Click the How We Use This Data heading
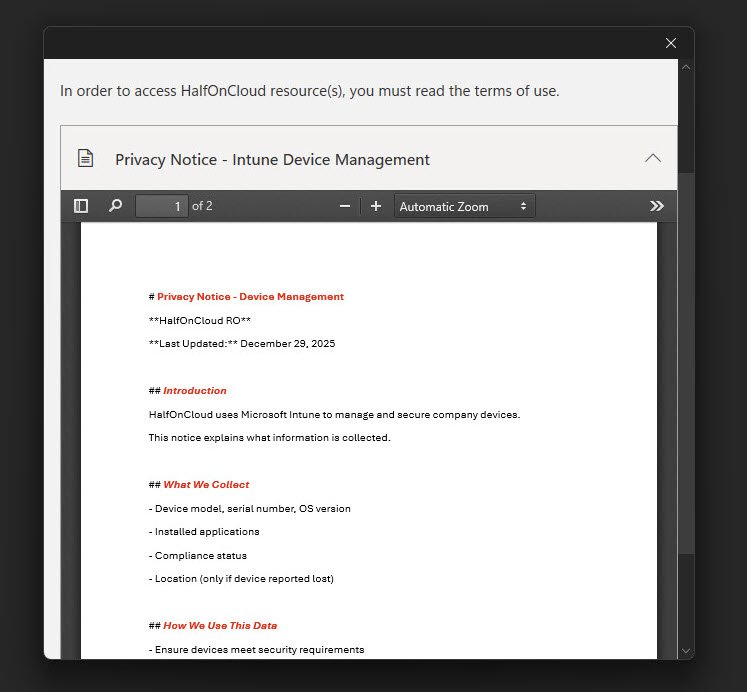The height and width of the screenshot is (692, 747). [220, 626]
